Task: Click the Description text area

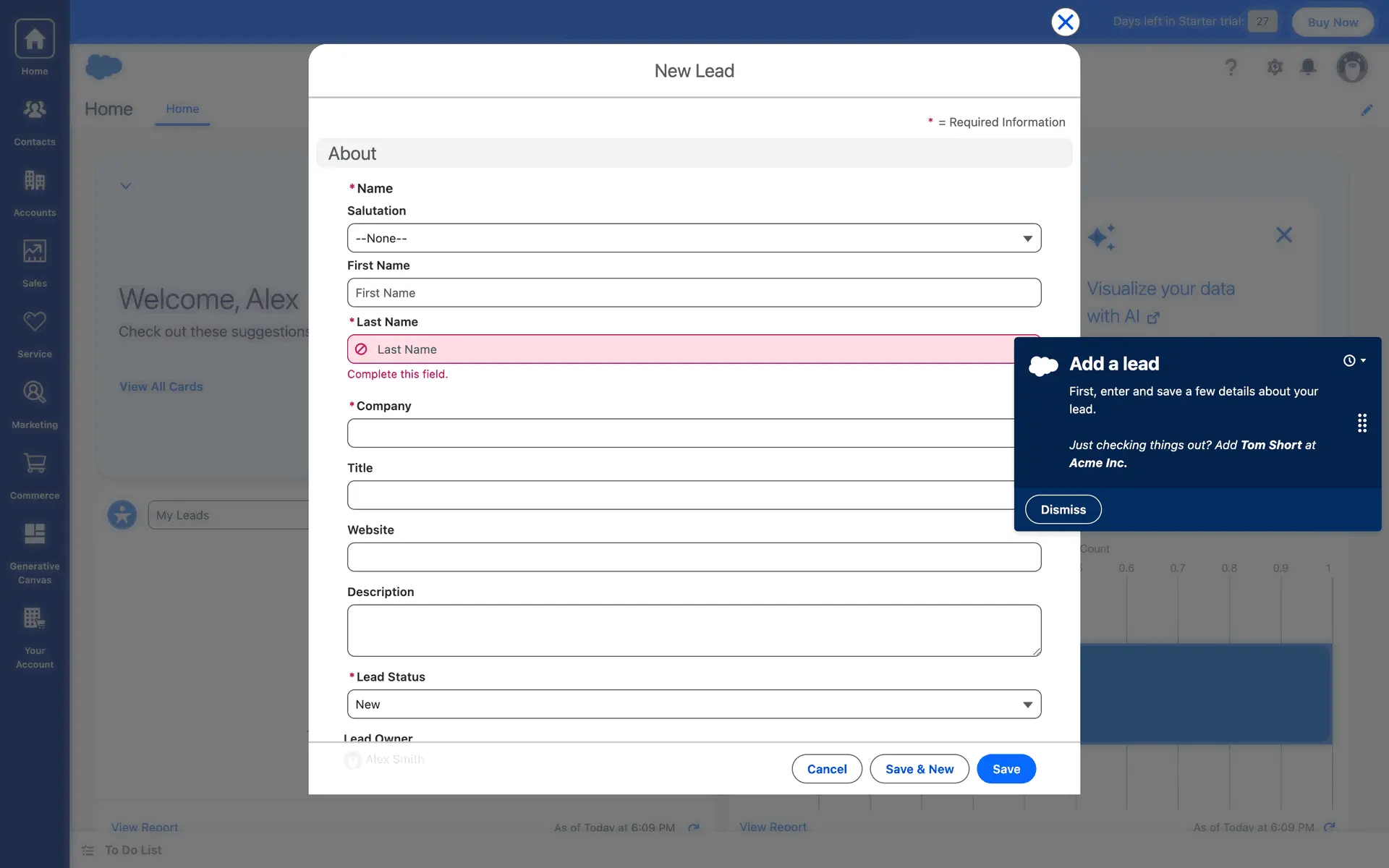Action: point(693,630)
